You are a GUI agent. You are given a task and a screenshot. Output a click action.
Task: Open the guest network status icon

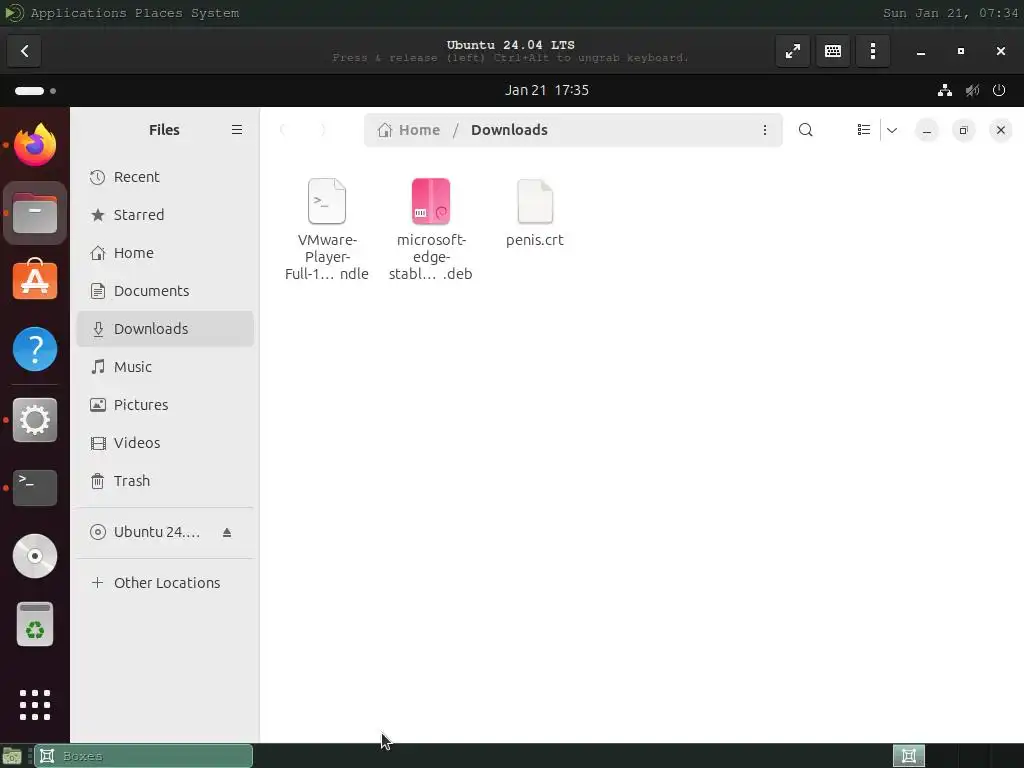[x=944, y=90]
